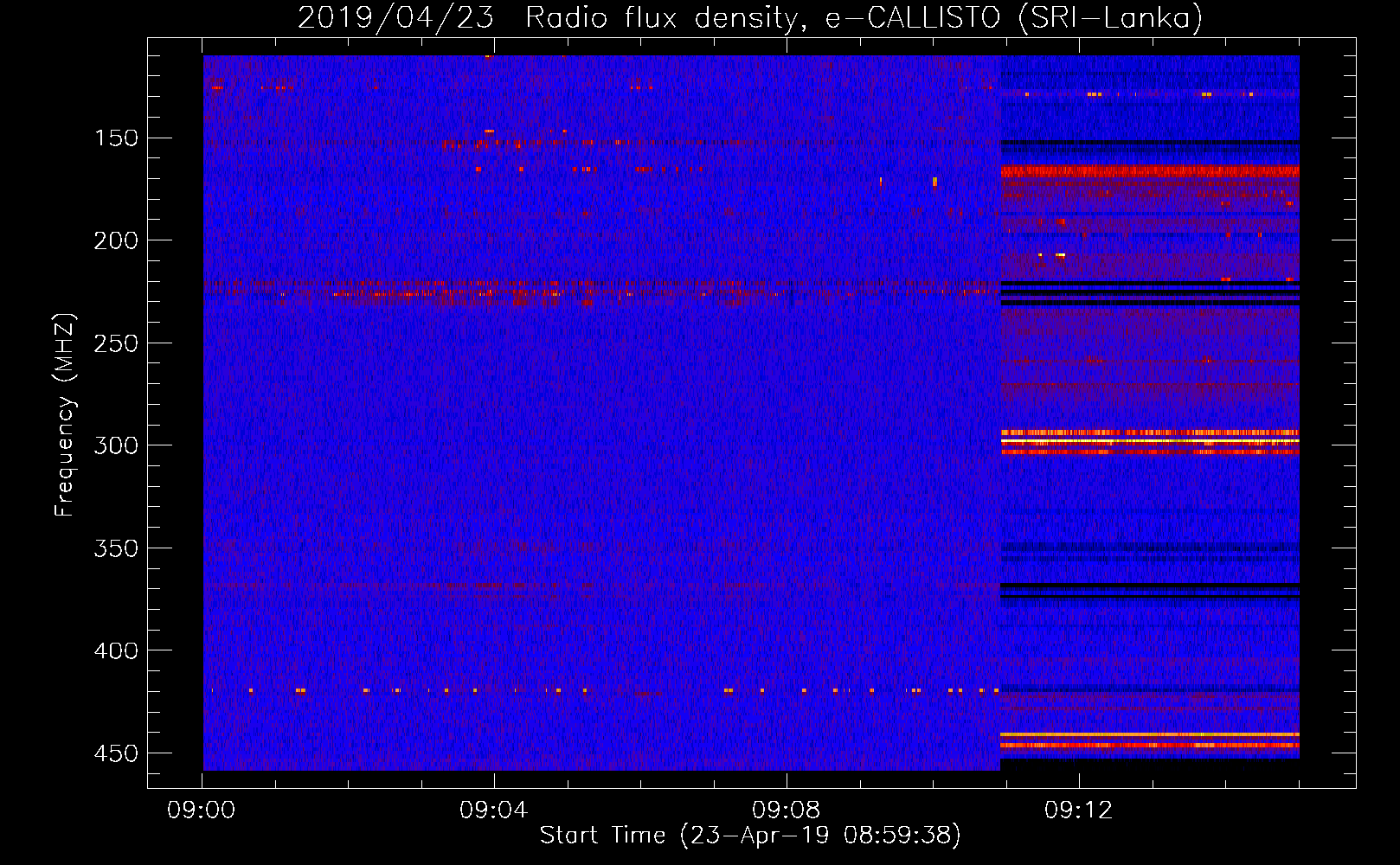Click the 09:08 time tick label
This screenshot has width=1400, height=865.
787,811
